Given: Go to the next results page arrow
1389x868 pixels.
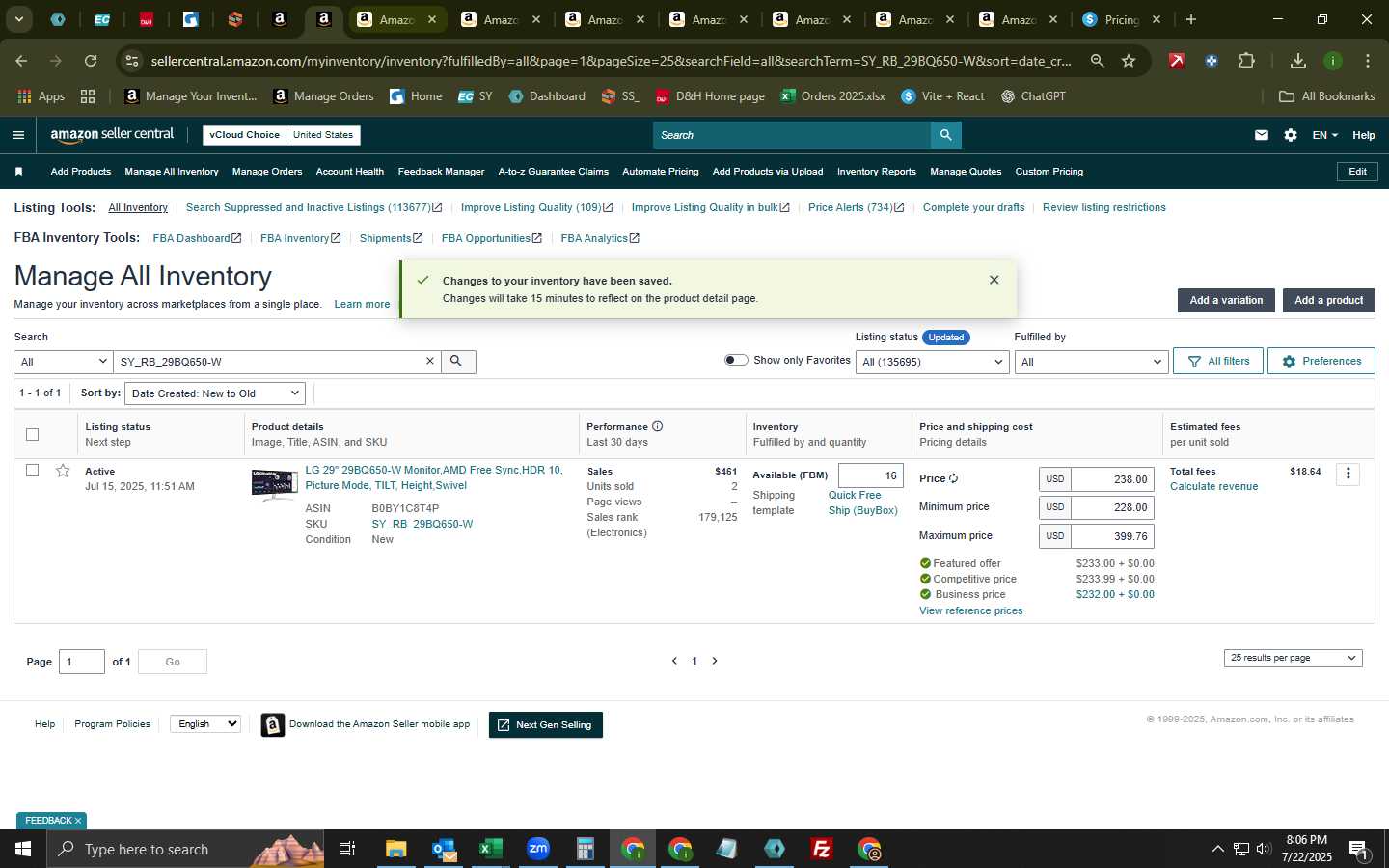Looking at the screenshot, I should coord(715,661).
